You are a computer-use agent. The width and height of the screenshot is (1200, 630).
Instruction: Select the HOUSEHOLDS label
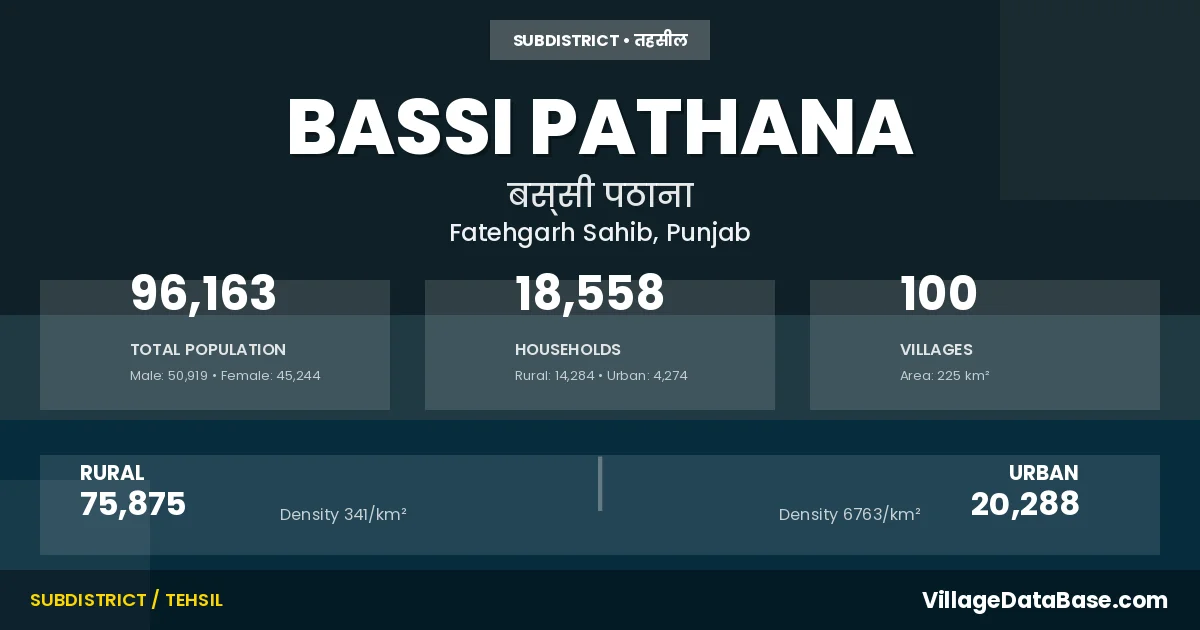[x=568, y=350]
